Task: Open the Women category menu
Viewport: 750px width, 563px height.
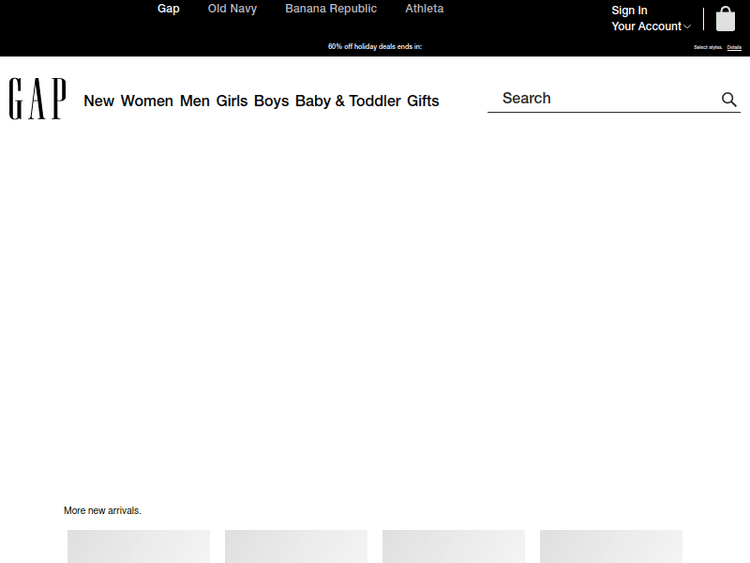Action: point(147,101)
